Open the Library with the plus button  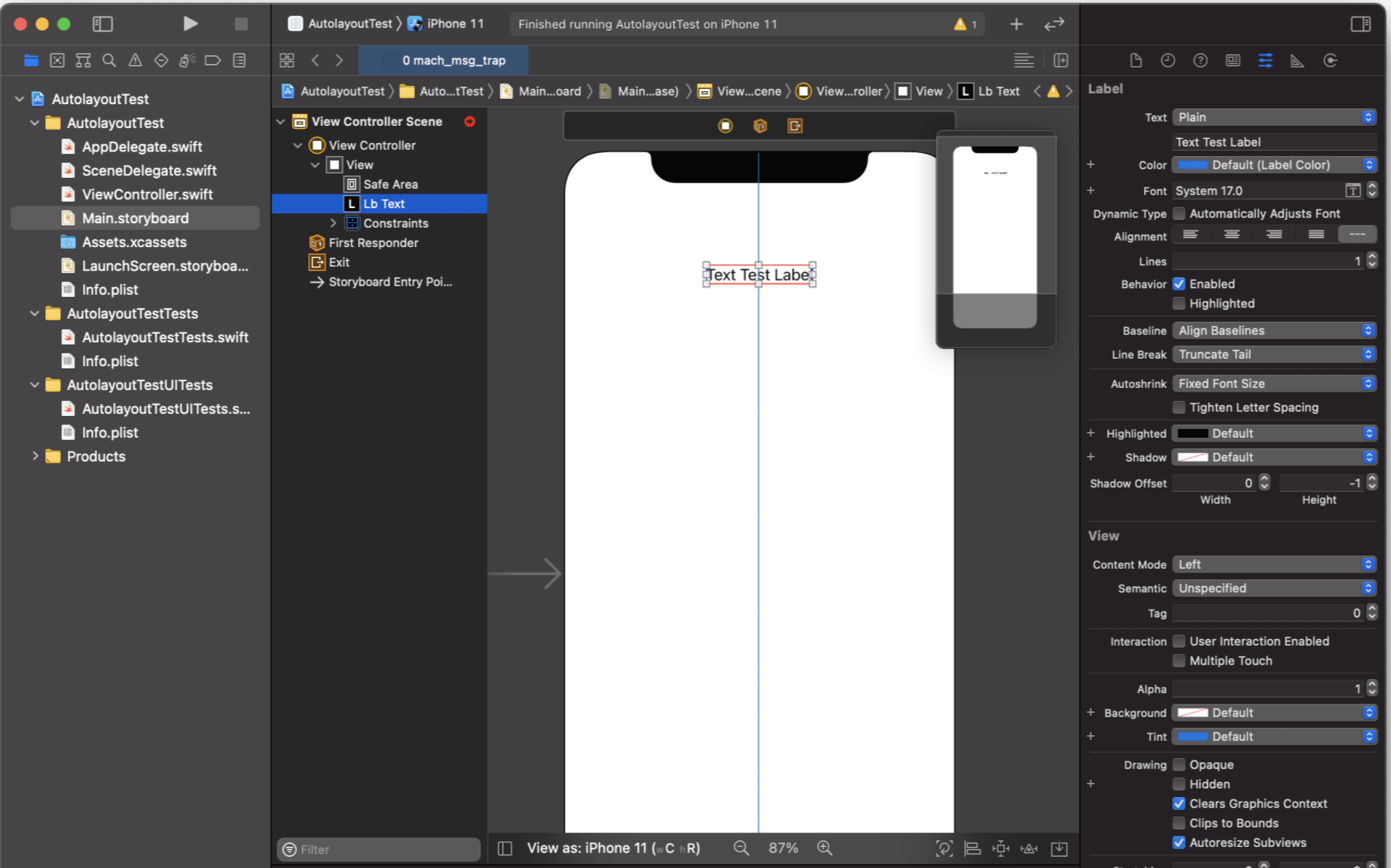1016,24
